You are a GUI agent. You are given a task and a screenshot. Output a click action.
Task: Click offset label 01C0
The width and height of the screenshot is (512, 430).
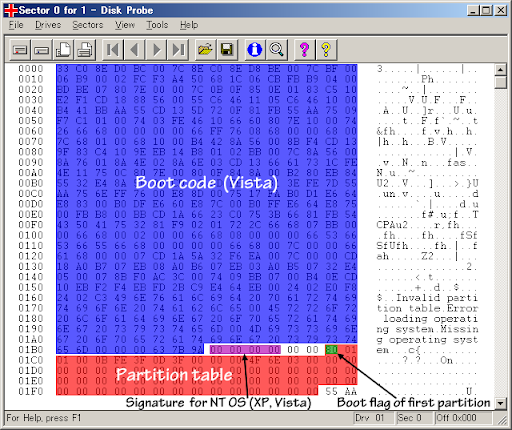(x=31, y=360)
